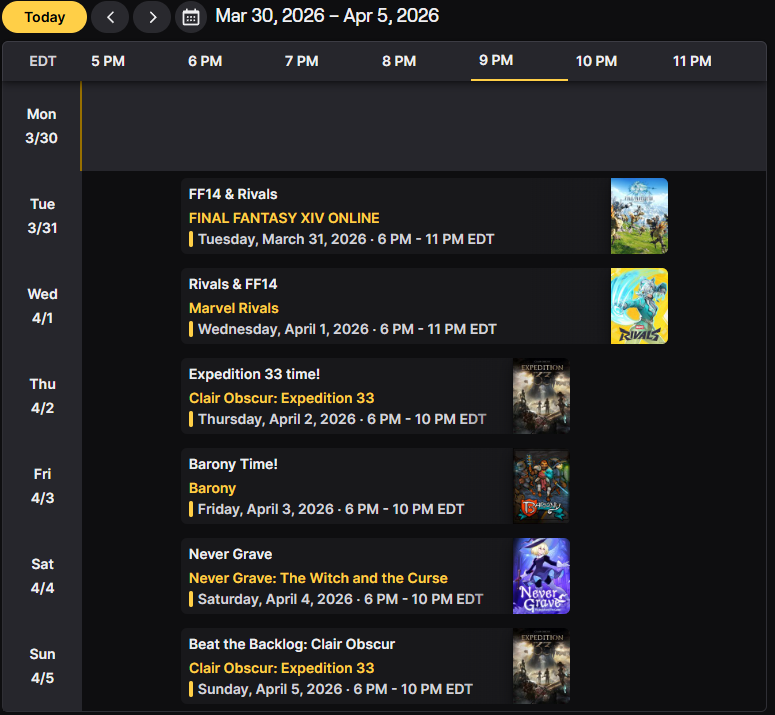Click Thursday, April 2 time text
The height and width of the screenshot is (715, 775).
pyautogui.click(x=342, y=419)
